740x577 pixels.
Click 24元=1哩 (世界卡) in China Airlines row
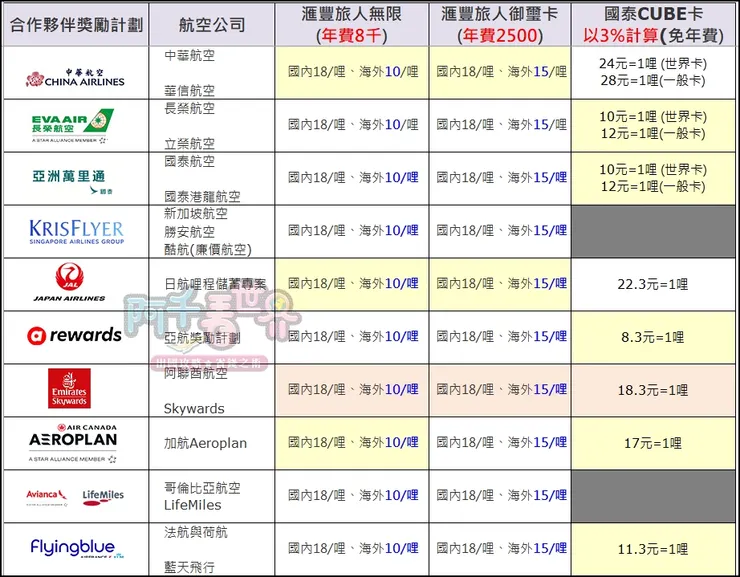pos(653,64)
